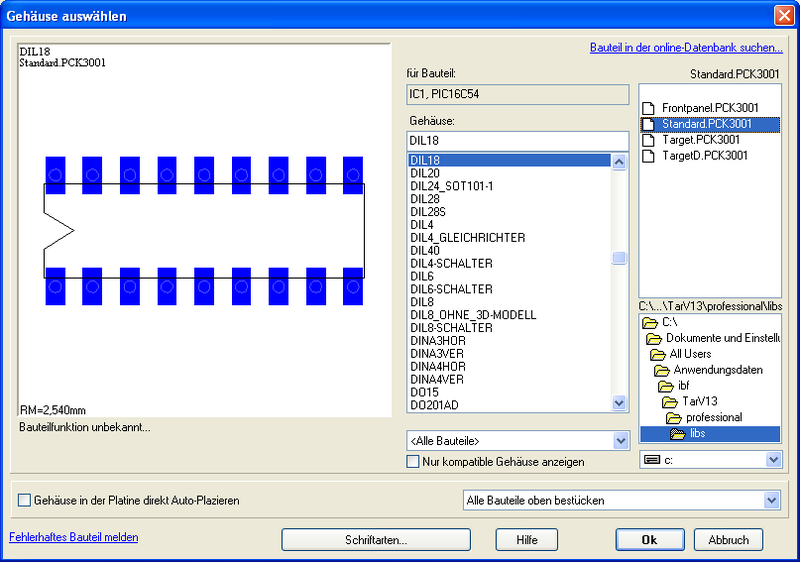
Task: Click the Schriftarten... button
Action: (376, 540)
